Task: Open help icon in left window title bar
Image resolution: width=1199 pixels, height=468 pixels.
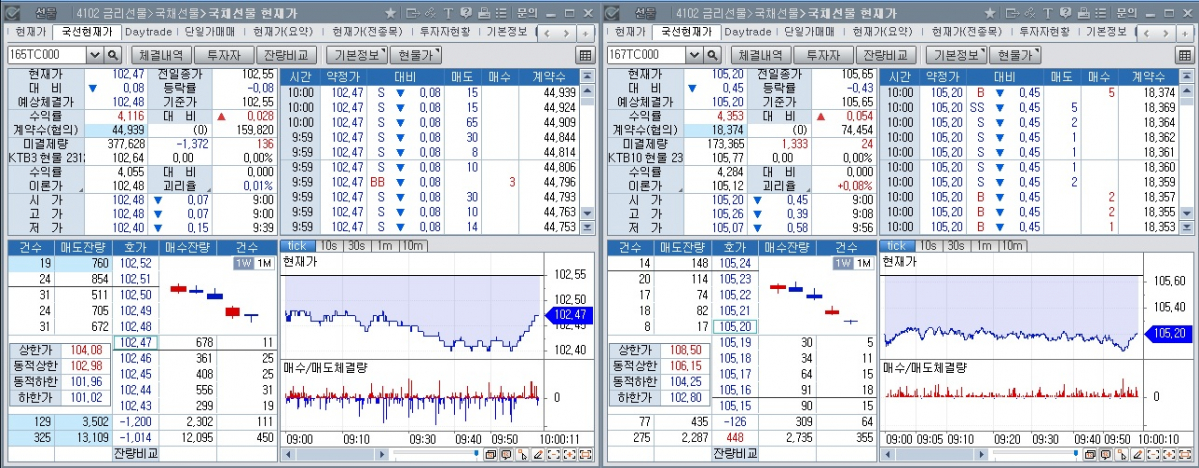Action: tap(466, 13)
